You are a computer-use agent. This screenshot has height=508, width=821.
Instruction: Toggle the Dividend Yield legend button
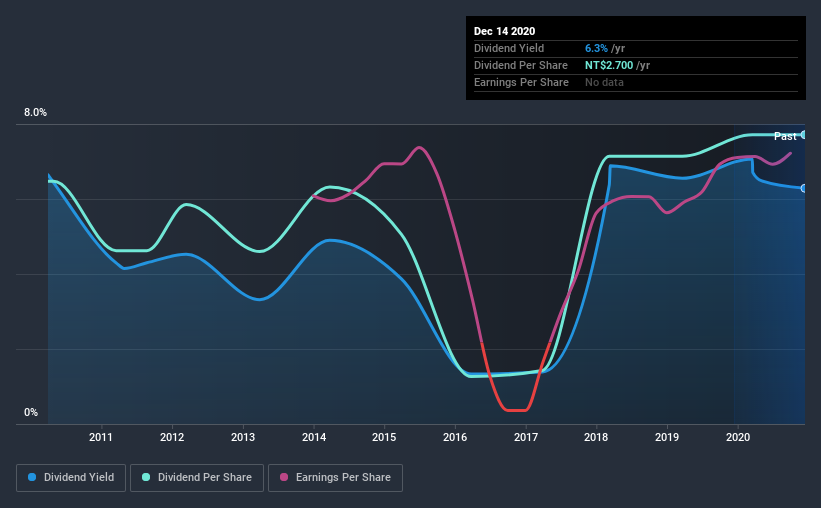click(x=71, y=478)
